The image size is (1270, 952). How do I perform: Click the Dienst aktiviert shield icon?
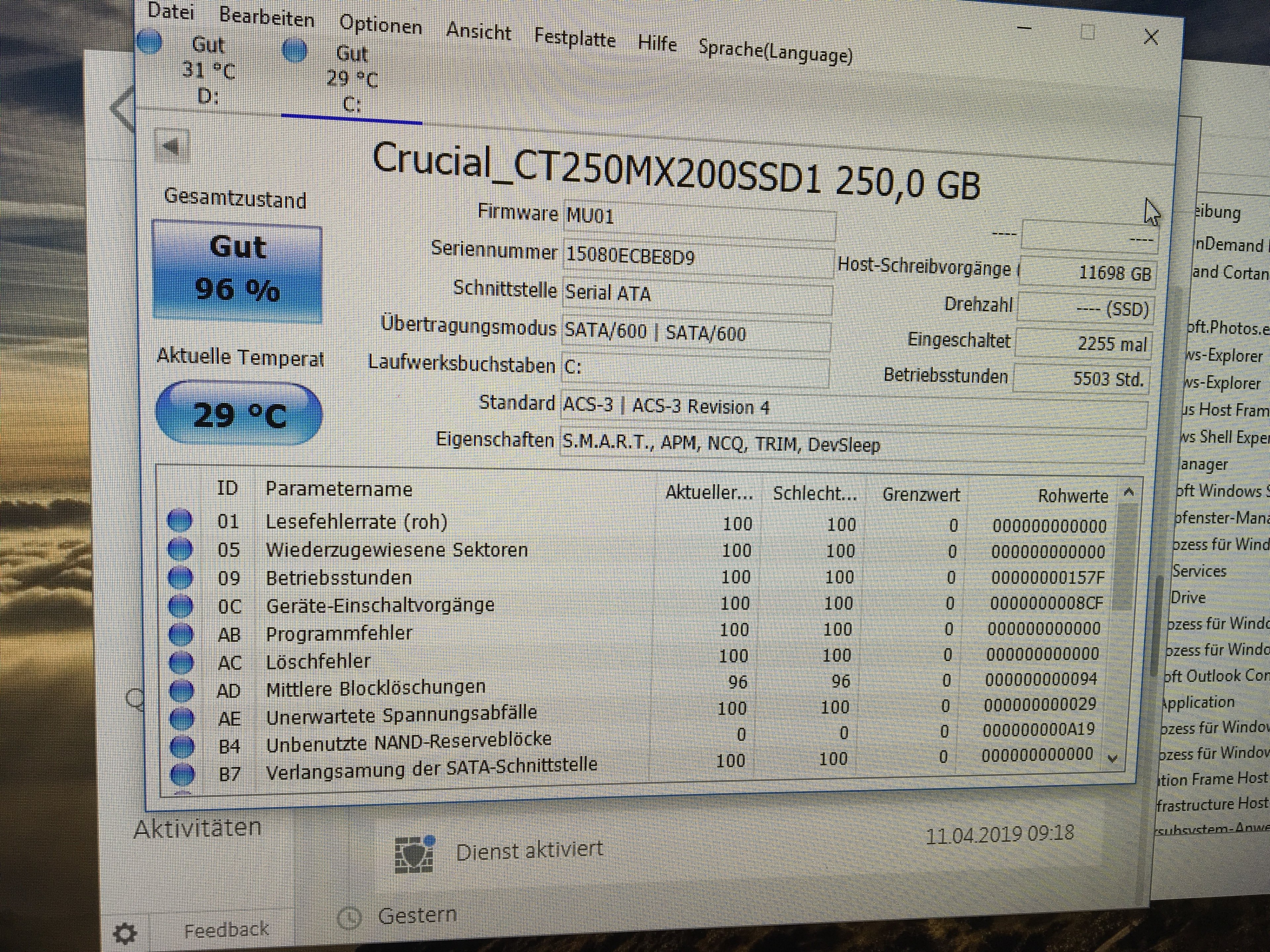pyautogui.click(x=414, y=854)
